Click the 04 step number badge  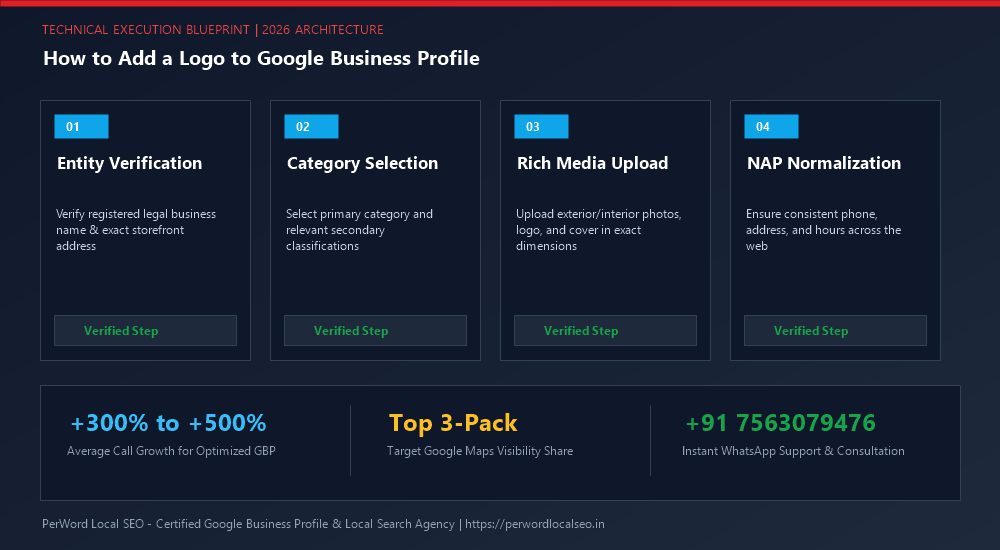(x=771, y=126)
